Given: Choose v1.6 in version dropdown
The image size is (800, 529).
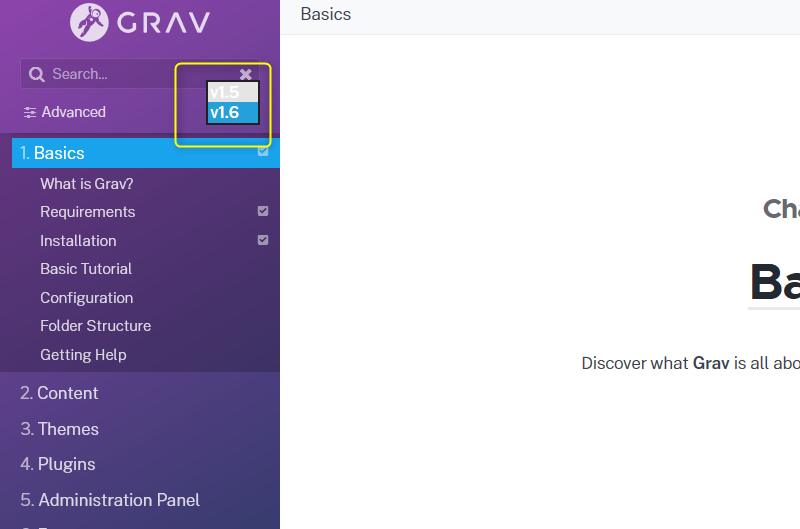Looking at the screenshot, I should pyautogui.click(x=233, y=112).
